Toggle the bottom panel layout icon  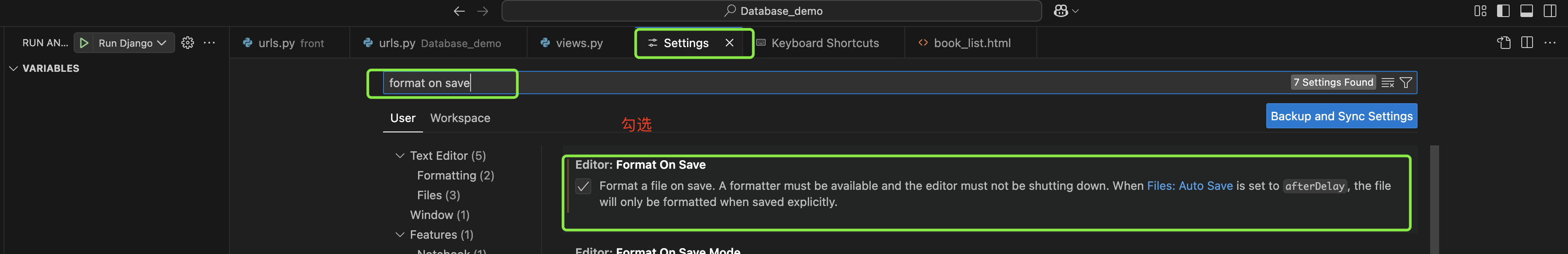click(x=1526, y=11)
